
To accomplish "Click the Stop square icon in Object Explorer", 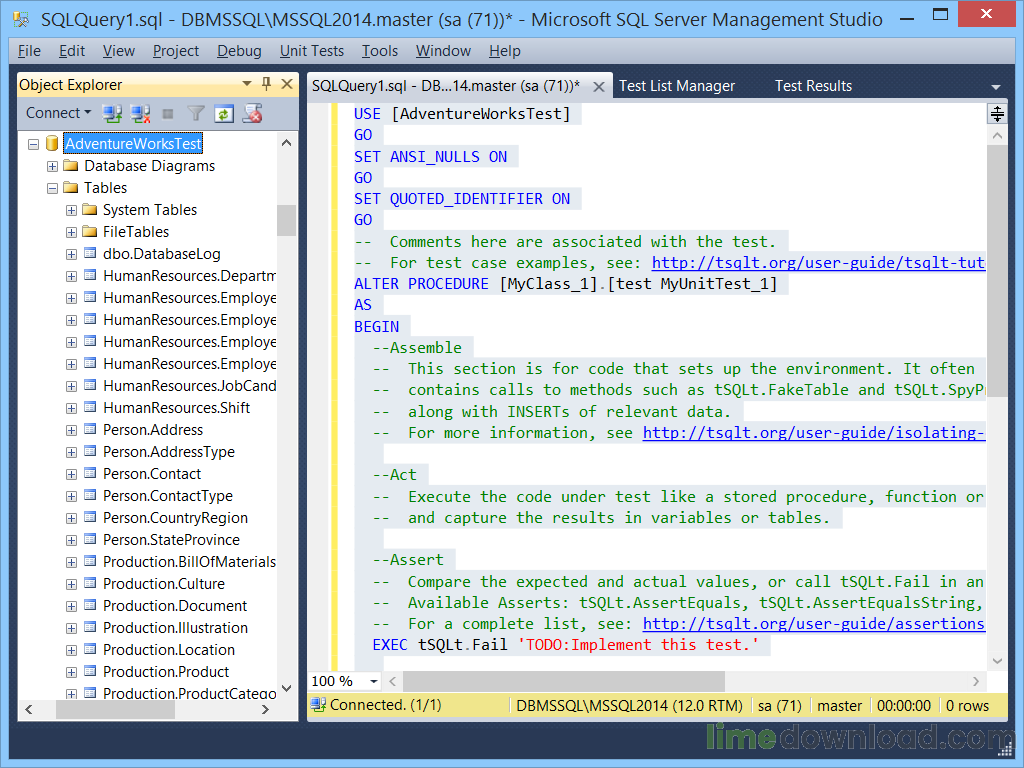I will tap(168, 114).
